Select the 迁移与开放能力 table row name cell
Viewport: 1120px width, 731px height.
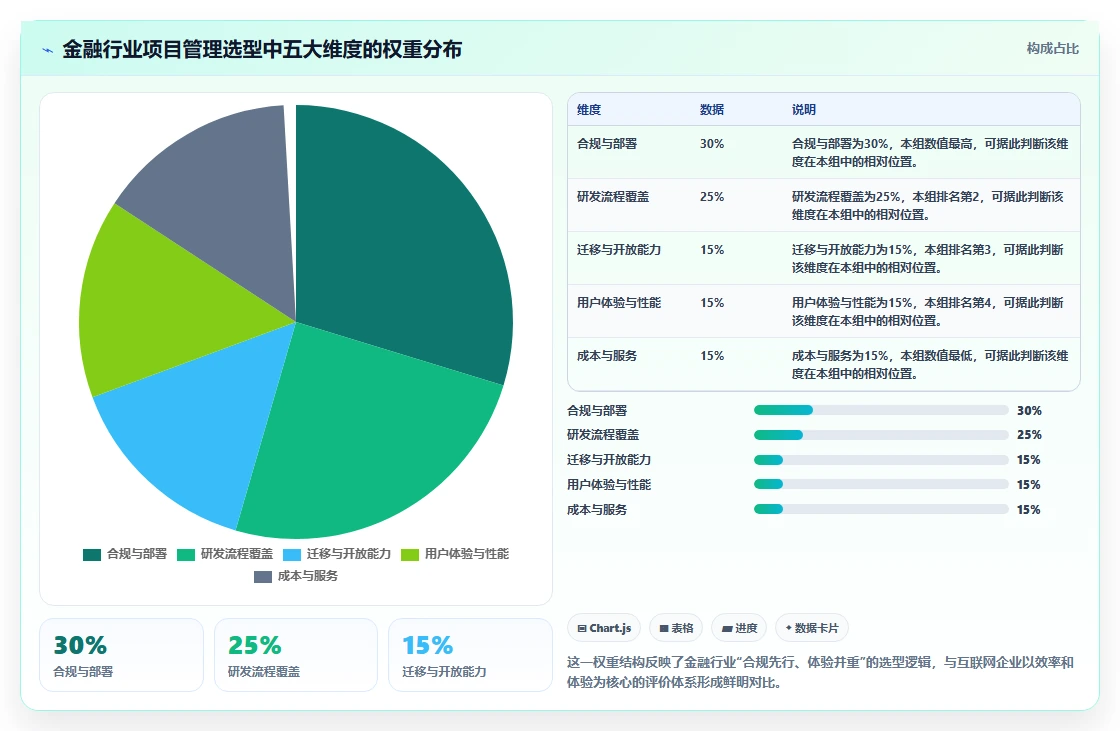click(619, 249)
